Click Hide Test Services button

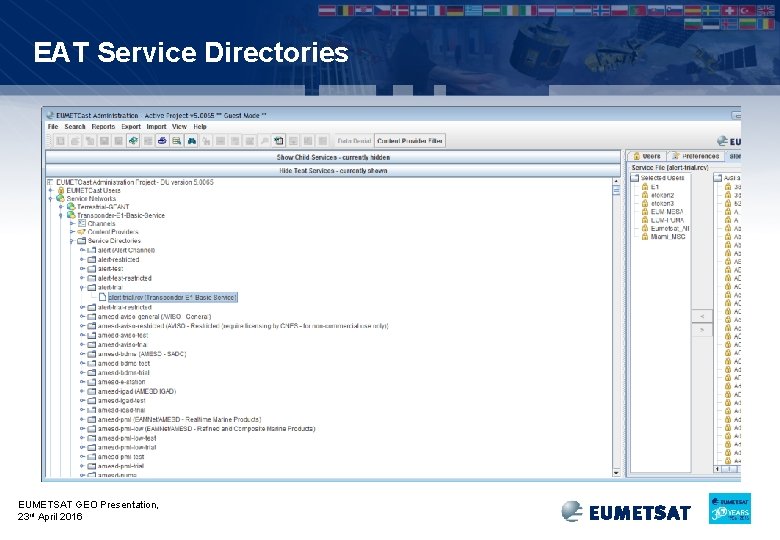[333, 171]
